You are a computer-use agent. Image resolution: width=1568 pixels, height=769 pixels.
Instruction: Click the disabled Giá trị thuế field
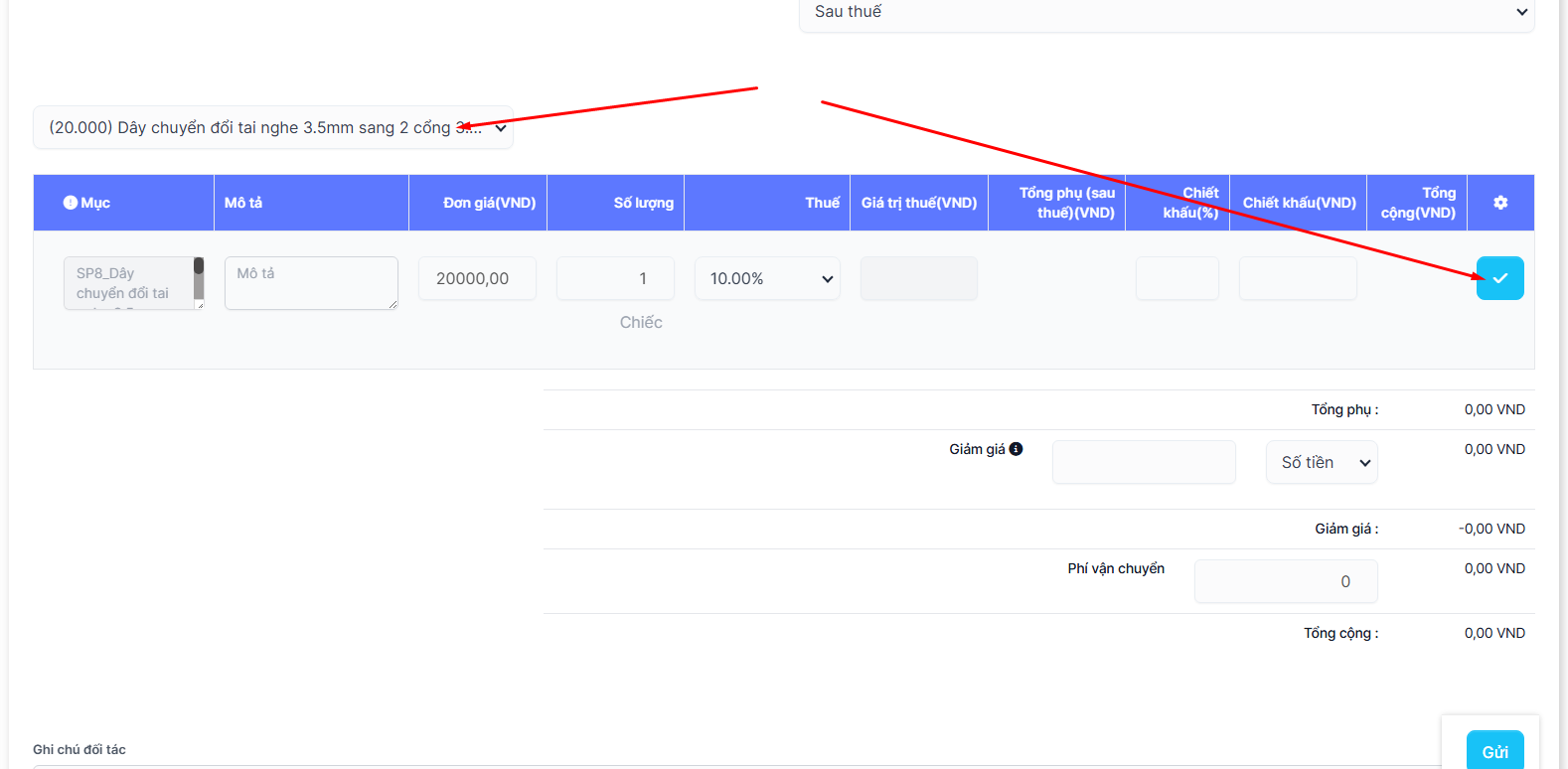pos(918,278)
